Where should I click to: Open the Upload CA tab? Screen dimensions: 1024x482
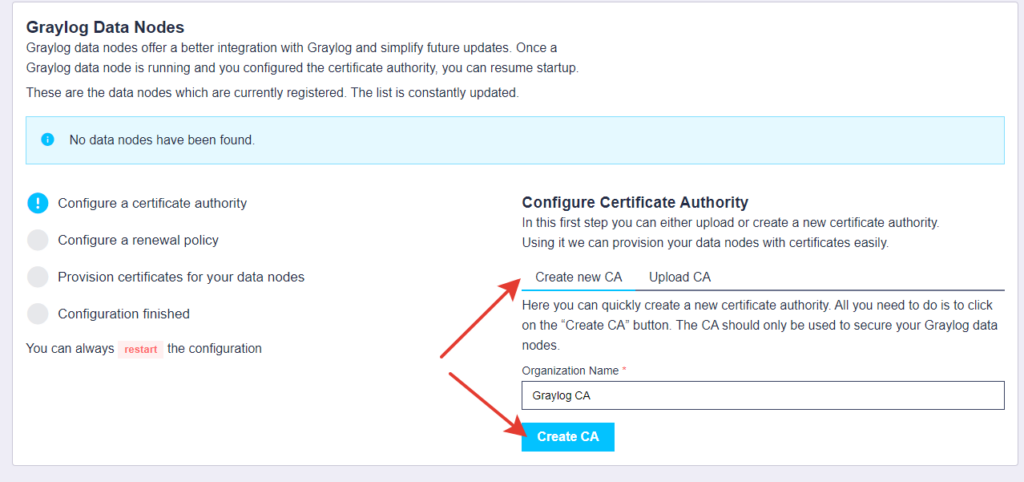(680, 277)
